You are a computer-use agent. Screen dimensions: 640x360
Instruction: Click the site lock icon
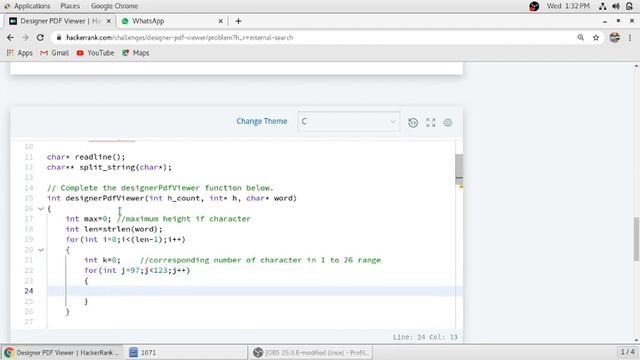59,38
